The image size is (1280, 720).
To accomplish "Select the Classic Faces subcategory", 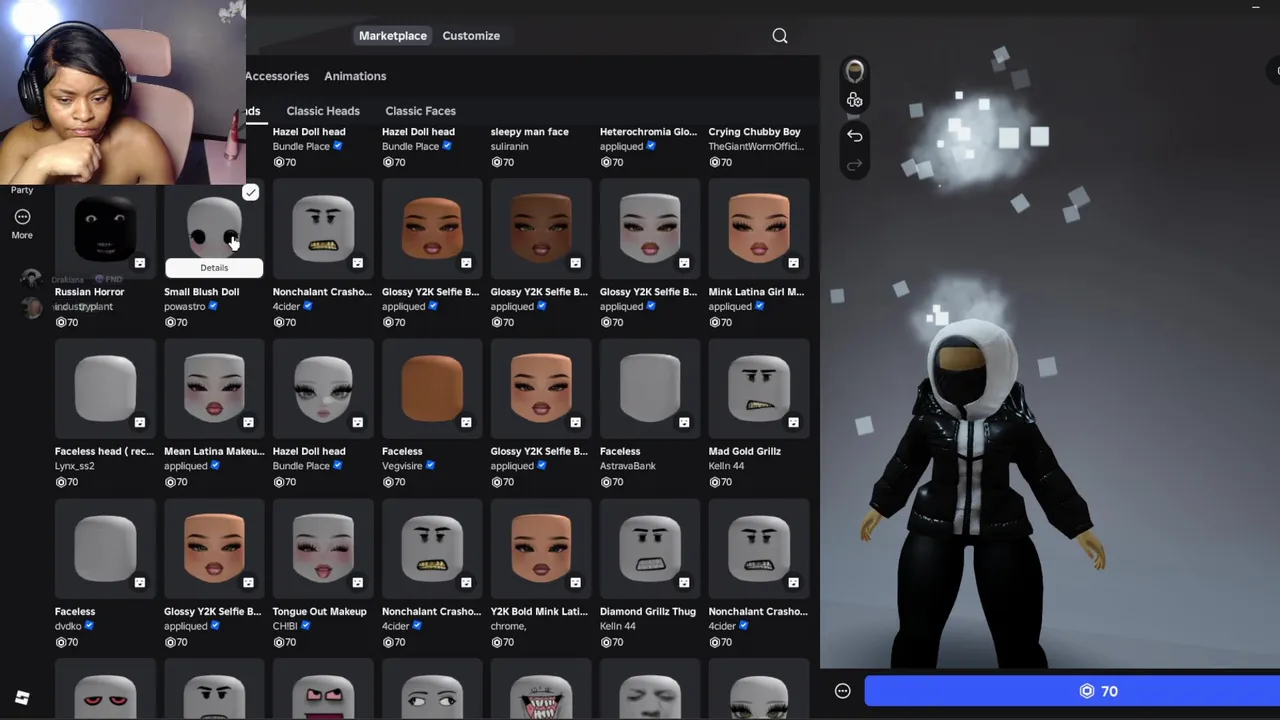I will (420, 111).
